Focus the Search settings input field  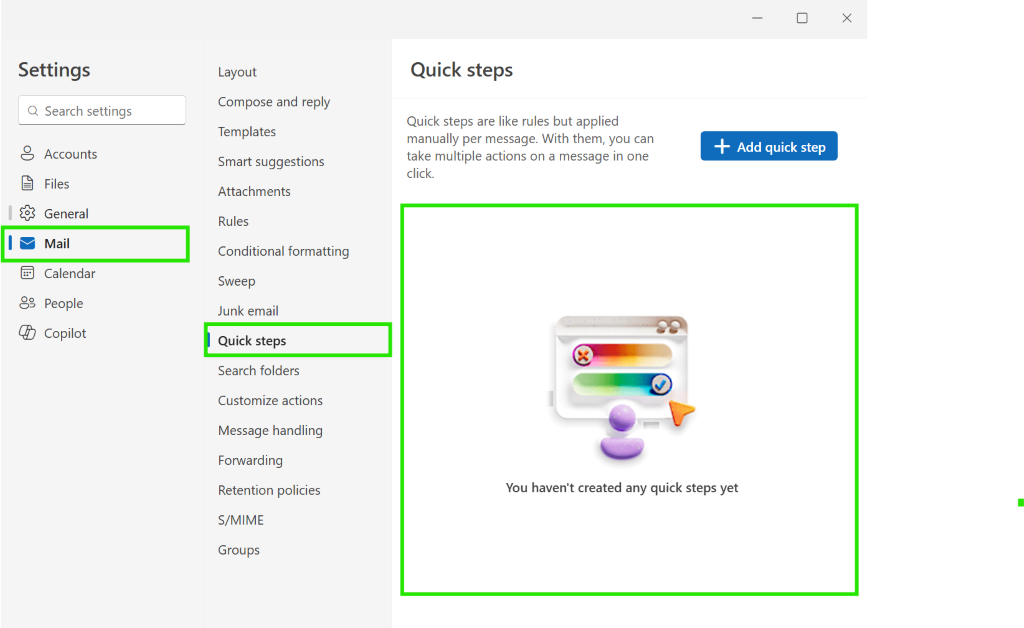(102, 110)
